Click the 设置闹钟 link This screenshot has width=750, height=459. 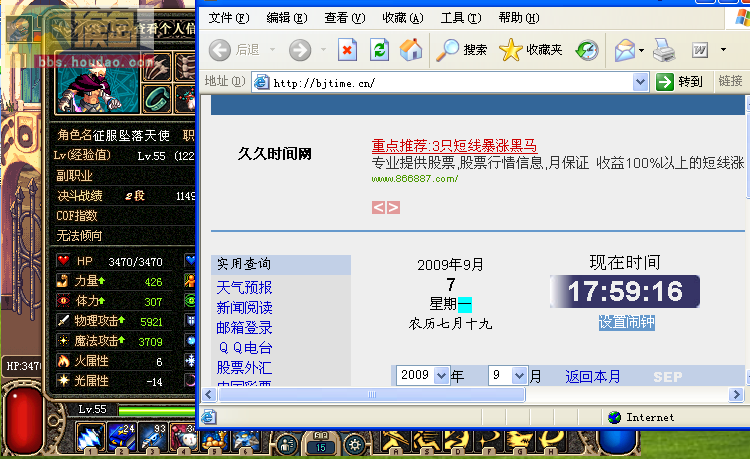click(627, 322)
